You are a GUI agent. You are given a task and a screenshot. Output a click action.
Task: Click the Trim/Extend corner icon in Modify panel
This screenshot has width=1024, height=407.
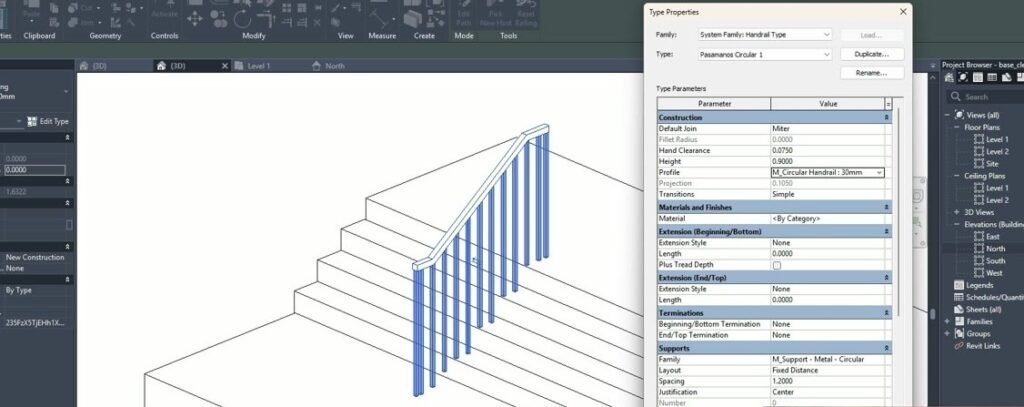(x=266, y=18)
